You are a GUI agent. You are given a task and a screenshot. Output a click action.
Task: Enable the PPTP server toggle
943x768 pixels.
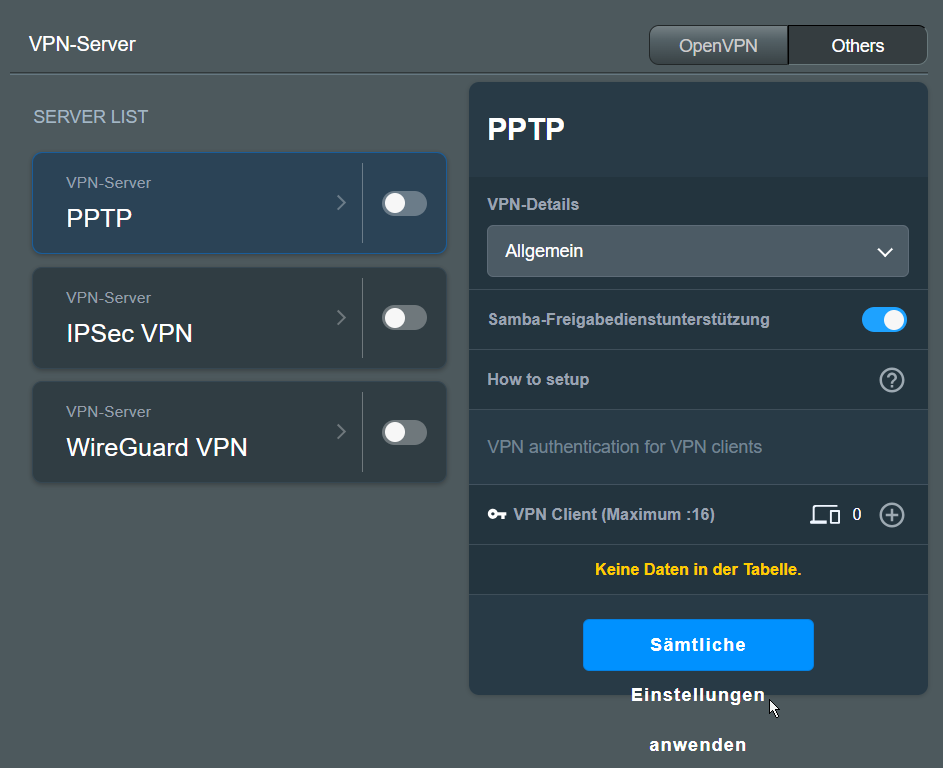click(404, 203)
